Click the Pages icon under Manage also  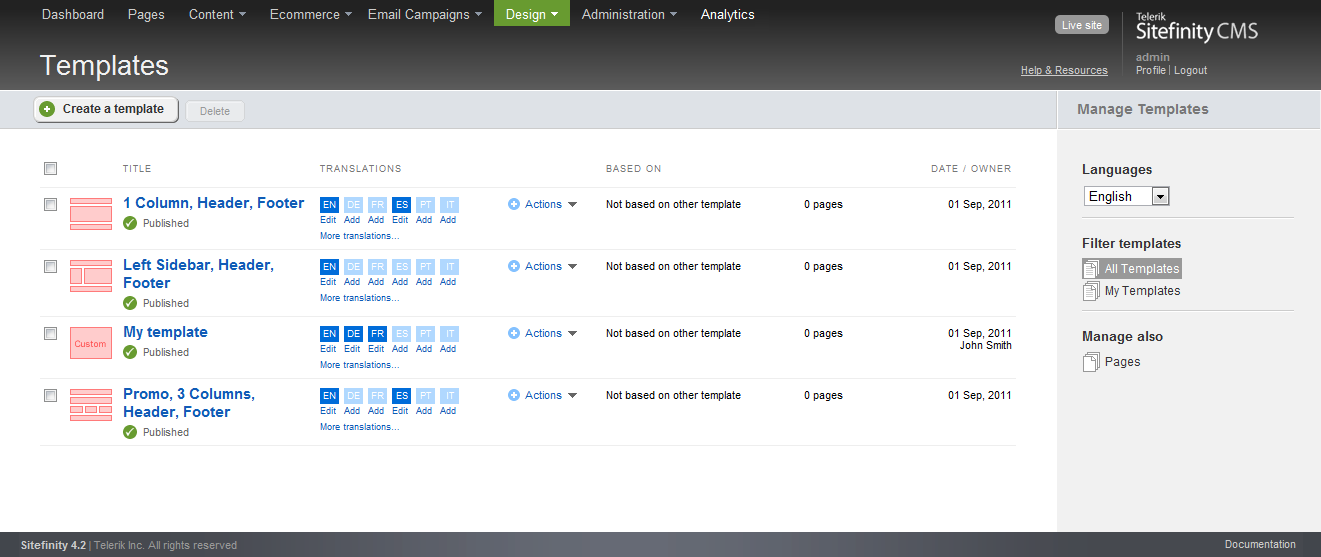click(1091, 362)
